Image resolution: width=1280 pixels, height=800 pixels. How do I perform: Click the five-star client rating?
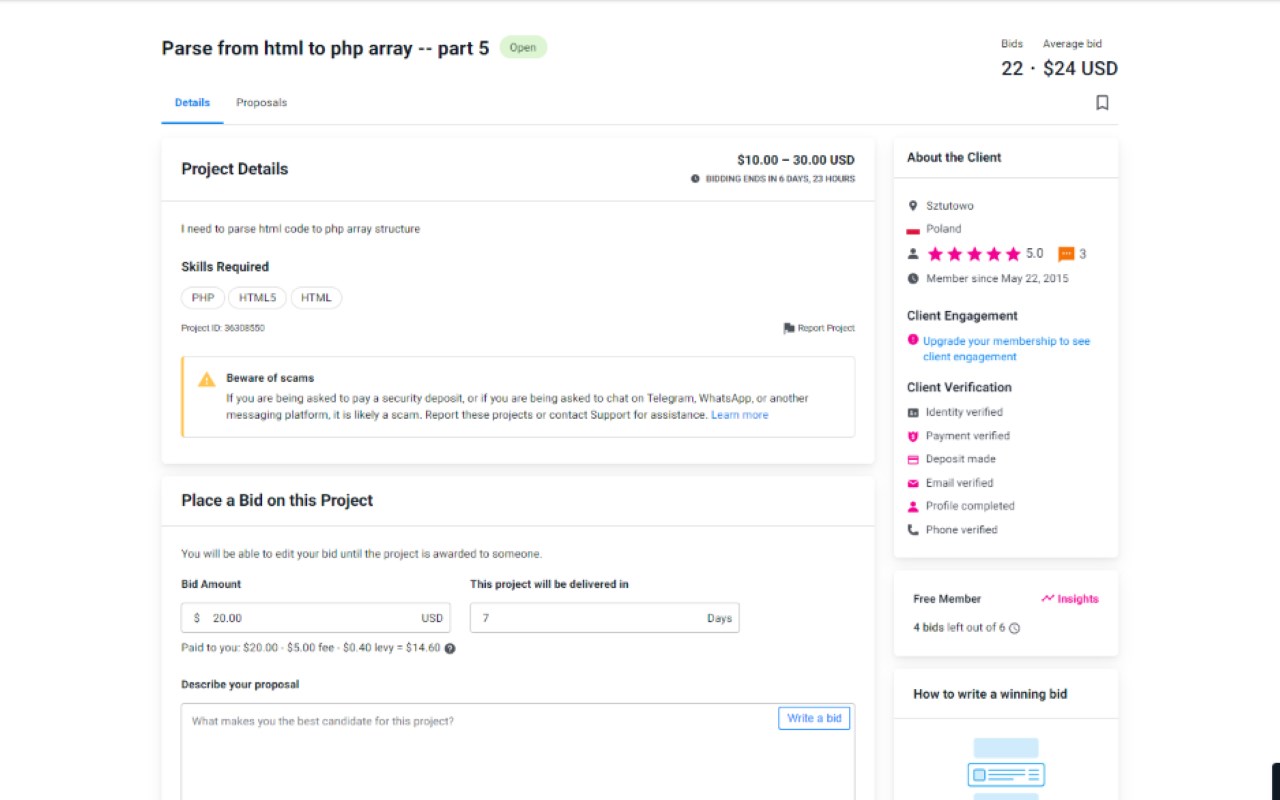[974, 254]
